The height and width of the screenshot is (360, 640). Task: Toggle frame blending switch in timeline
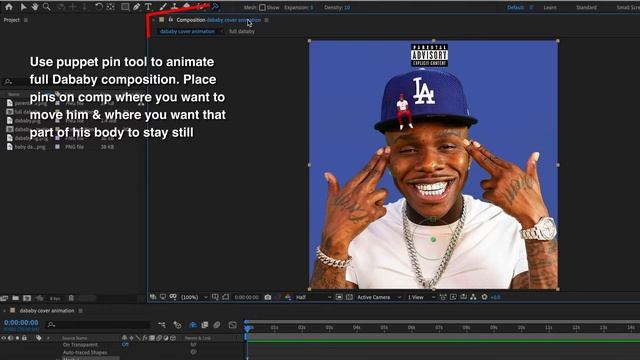[x=204, y=325]
